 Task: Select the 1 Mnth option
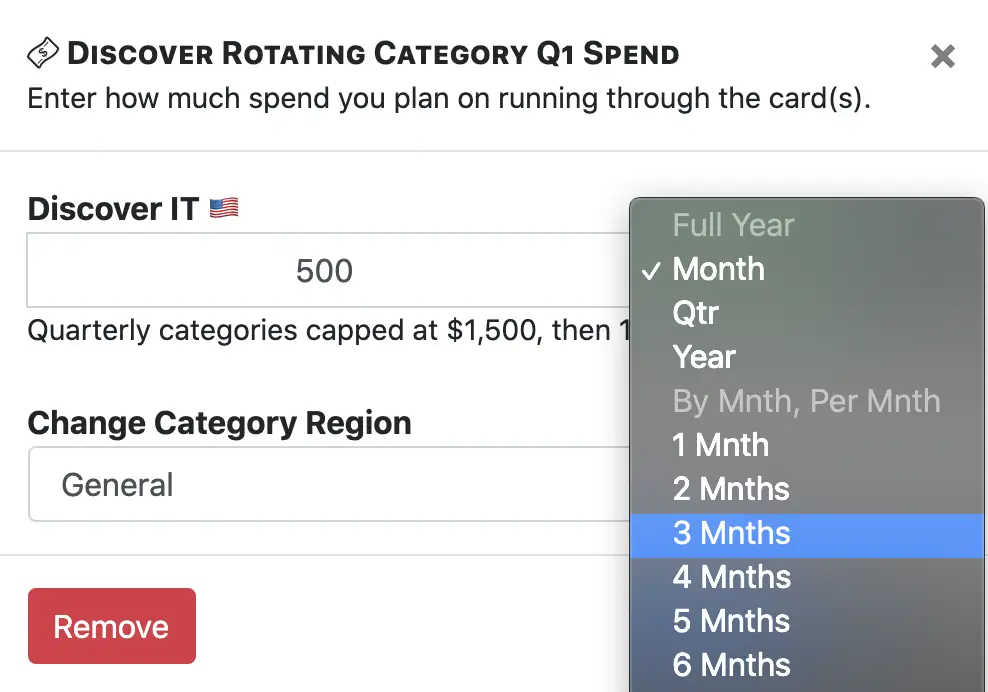tap(807, 445)
